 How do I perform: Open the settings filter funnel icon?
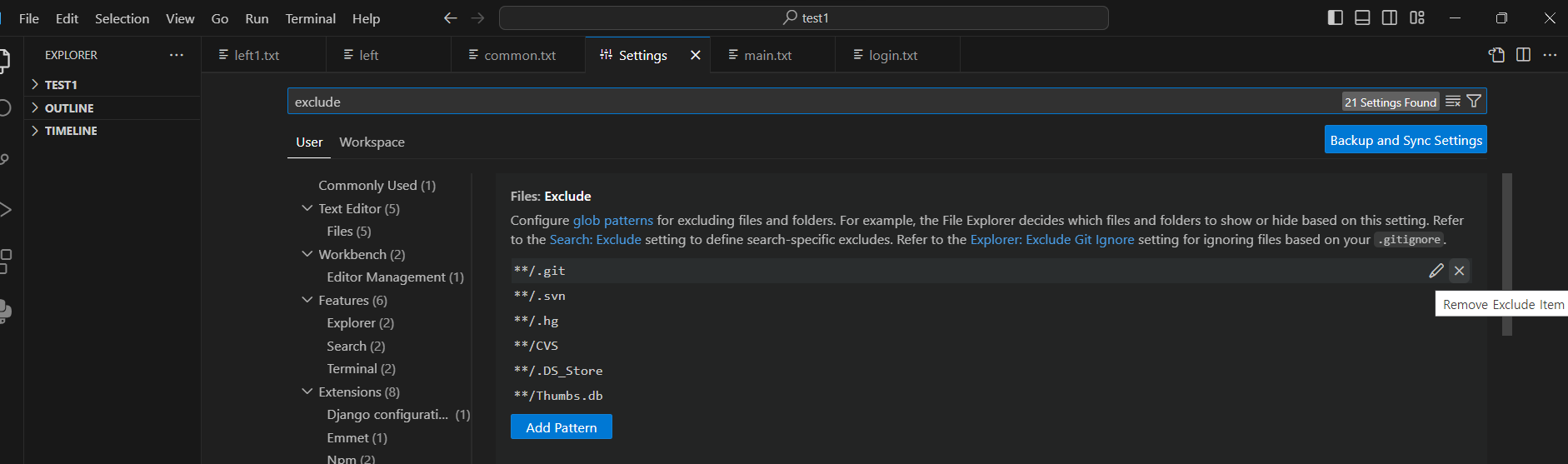pos(1474,102)
